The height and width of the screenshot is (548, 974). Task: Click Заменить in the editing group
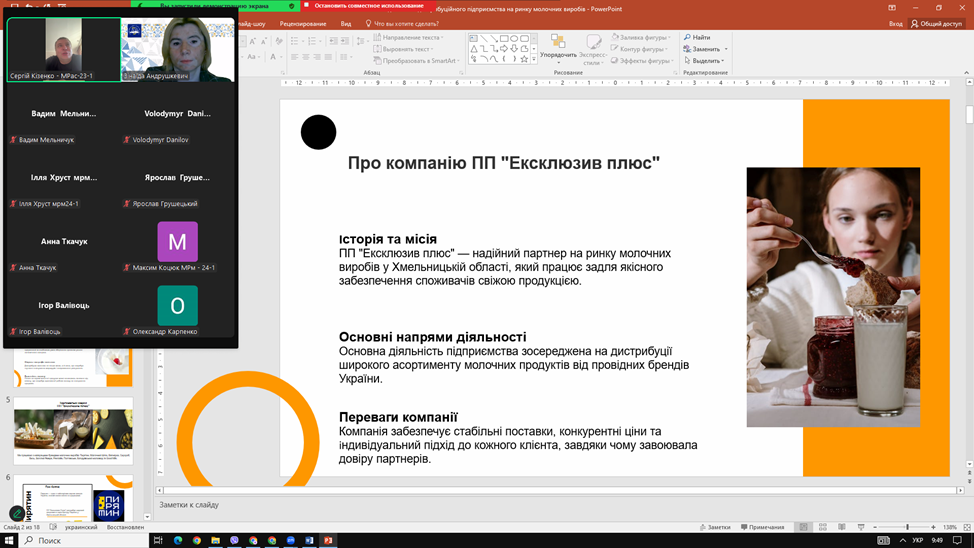pos(702,49)
